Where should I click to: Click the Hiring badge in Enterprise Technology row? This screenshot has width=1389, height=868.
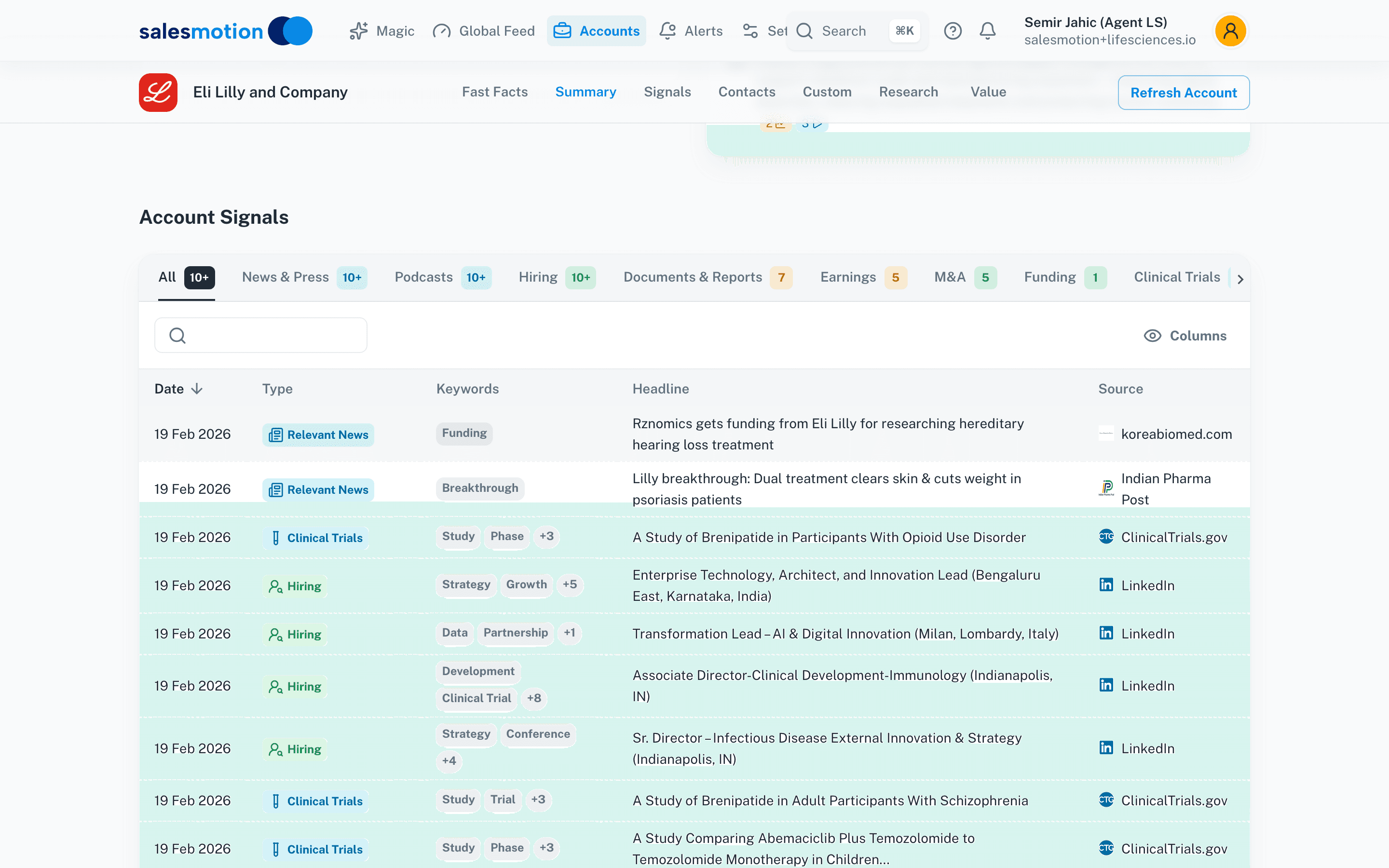[x=295, y=586]
